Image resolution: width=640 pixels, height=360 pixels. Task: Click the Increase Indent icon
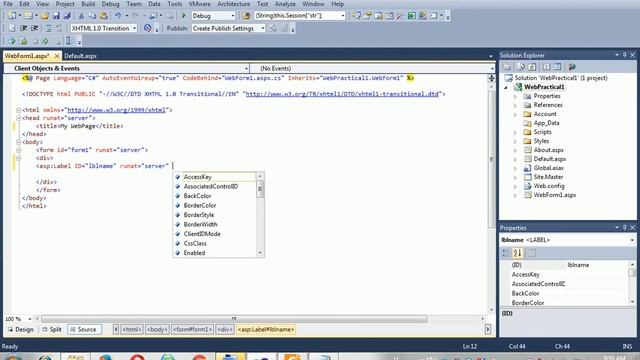click(35, 28)
